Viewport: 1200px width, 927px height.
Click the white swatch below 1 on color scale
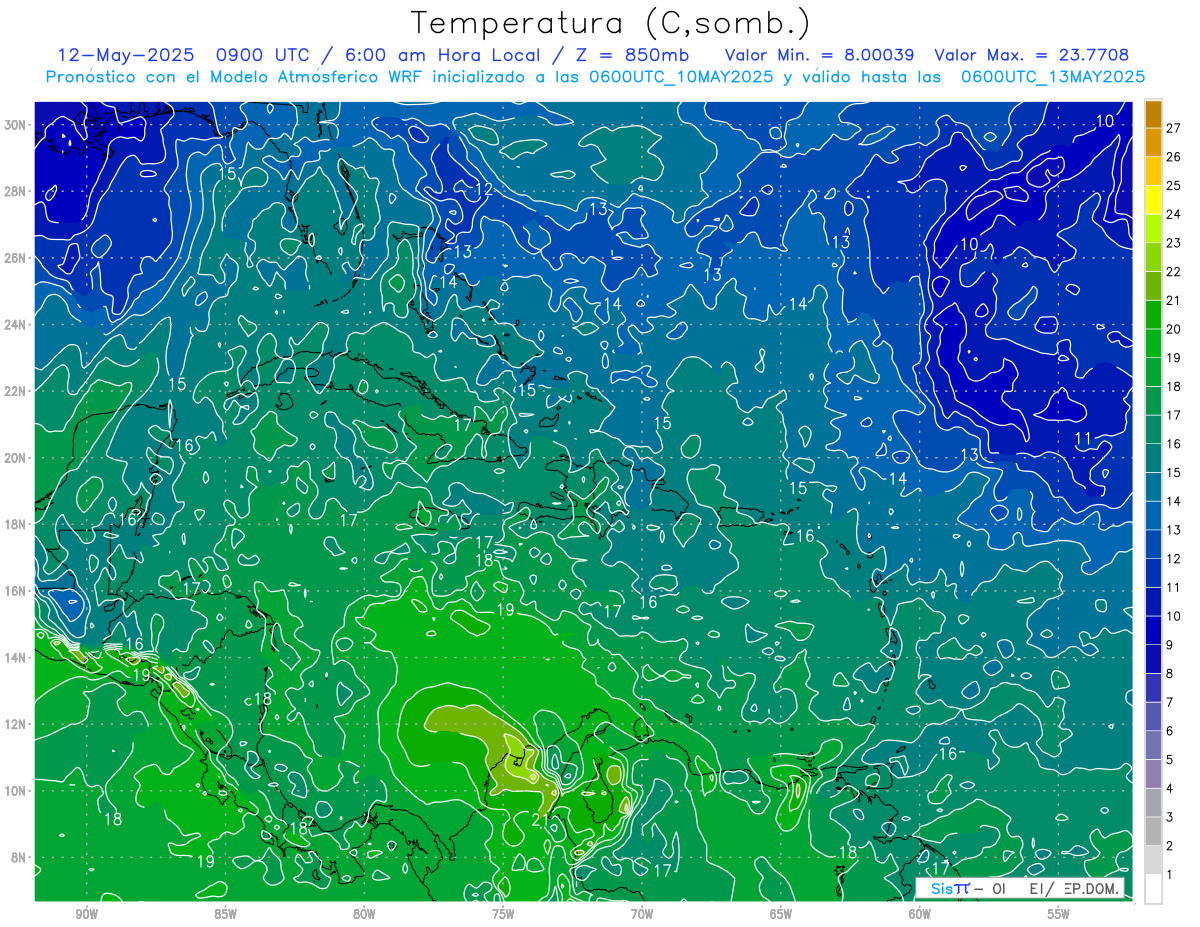[1153, 889]
